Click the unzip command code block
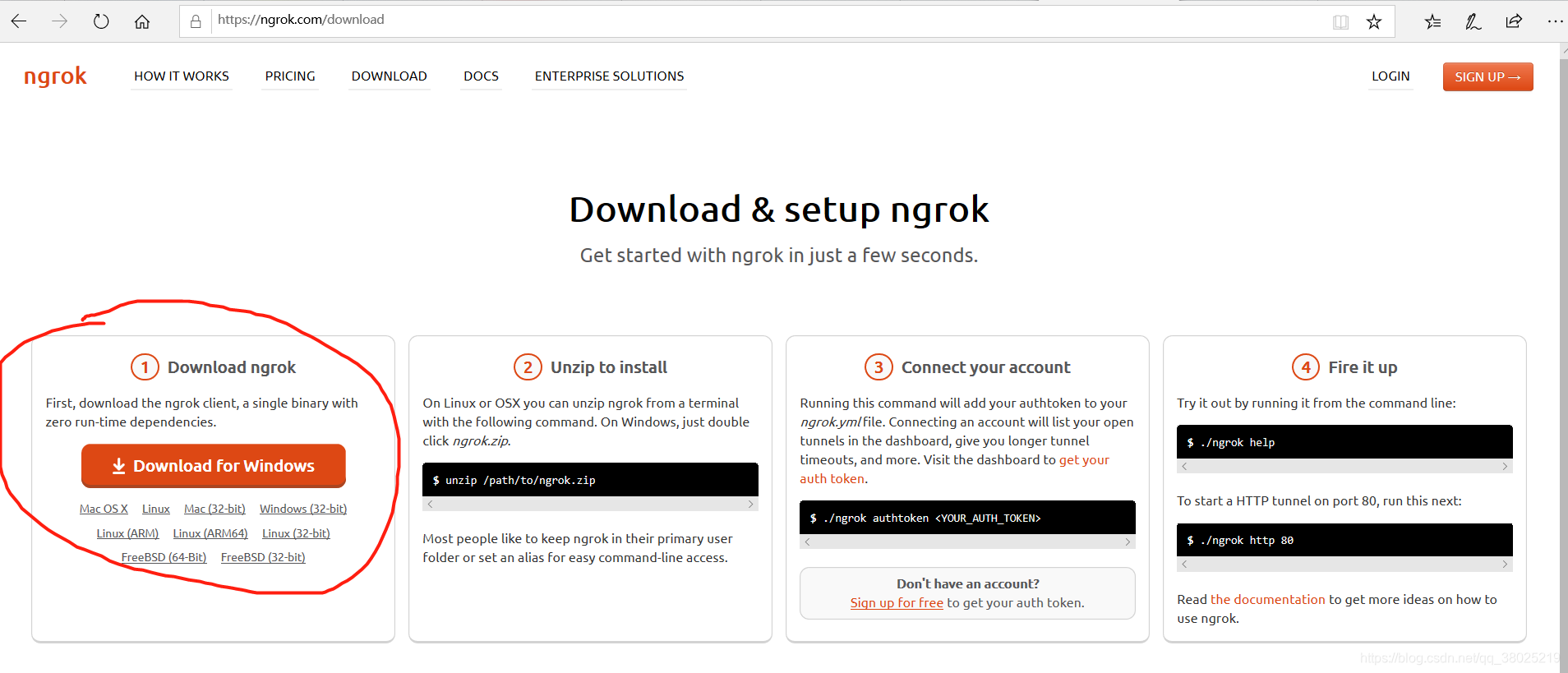Image resolution: width=1568 pixels, height=673 pixels. coord(590,480)
